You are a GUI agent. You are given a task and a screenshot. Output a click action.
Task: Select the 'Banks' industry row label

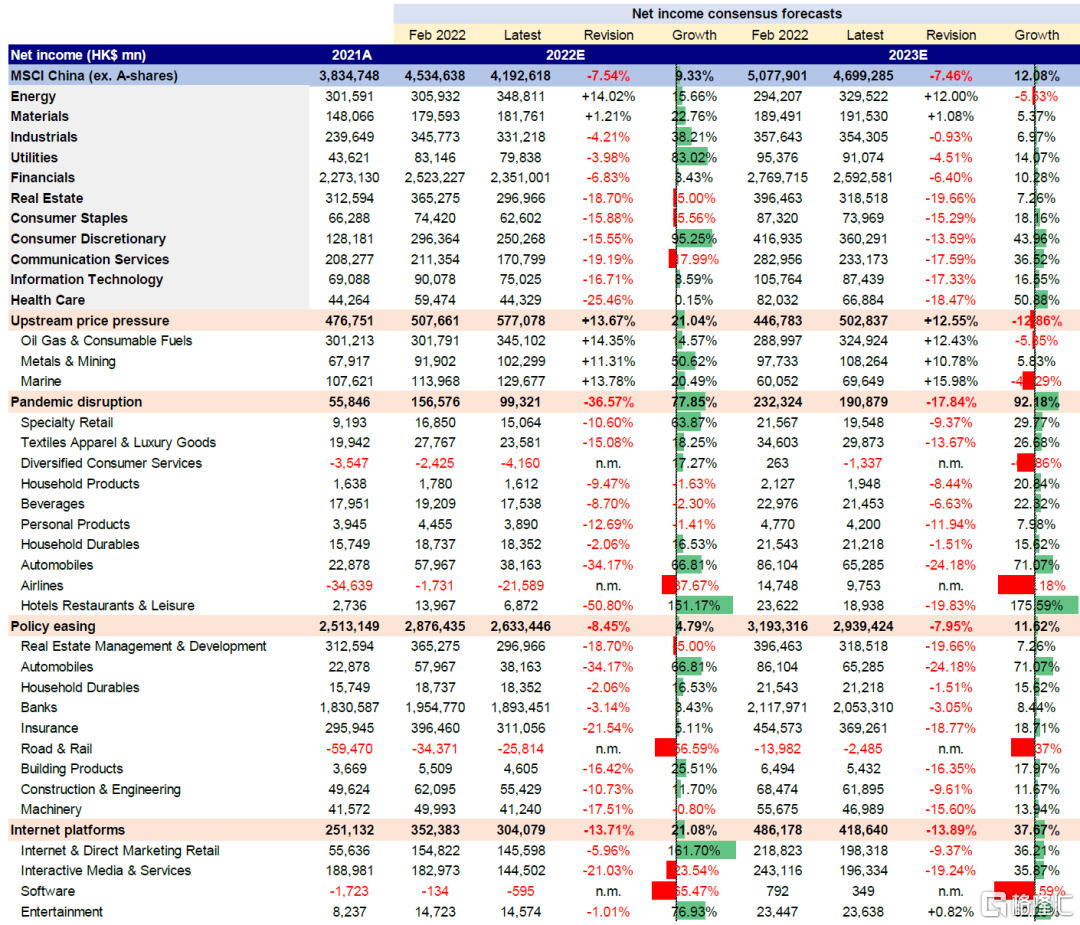40,708
